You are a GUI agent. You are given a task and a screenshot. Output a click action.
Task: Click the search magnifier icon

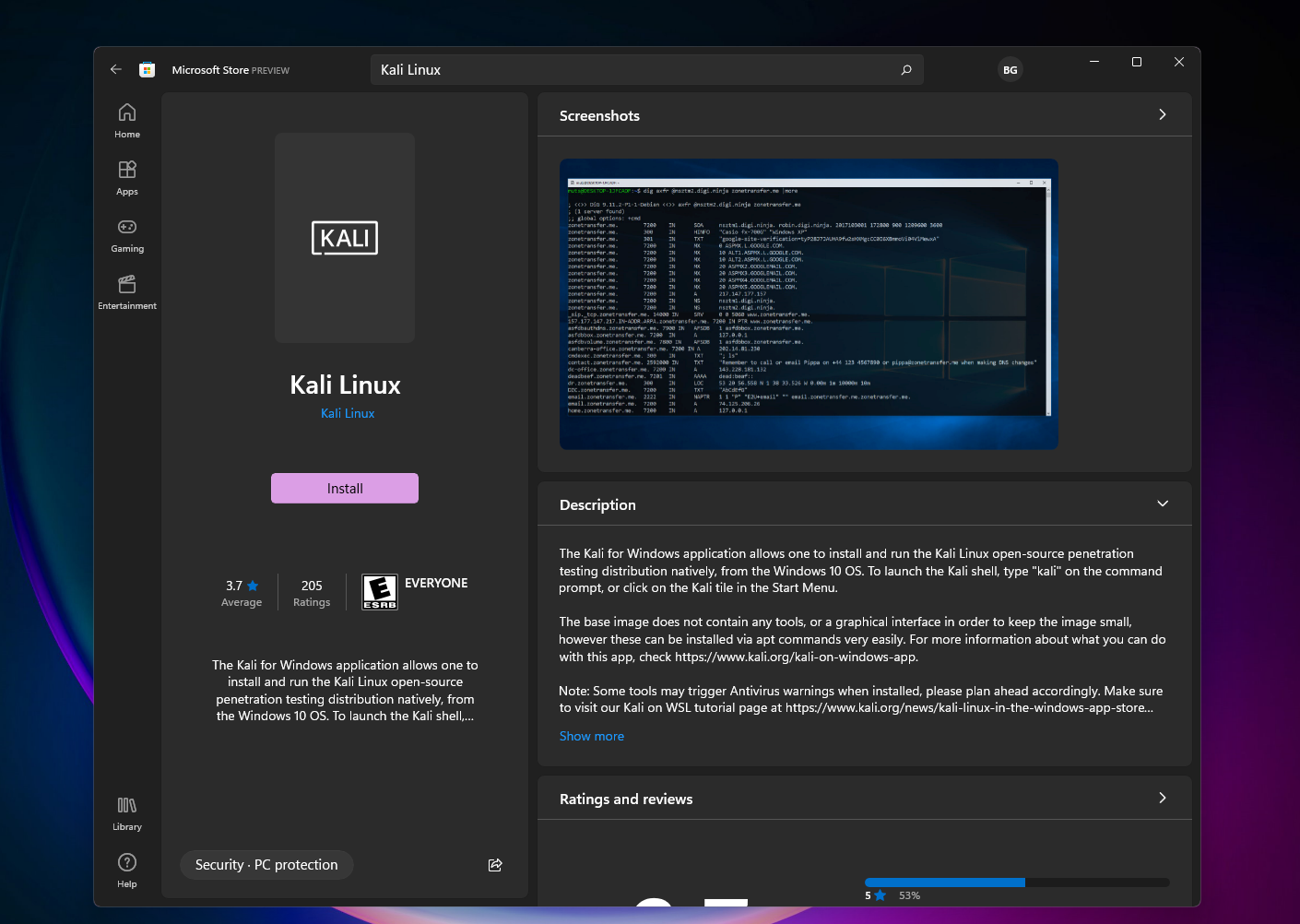click(x=906, y=69)
